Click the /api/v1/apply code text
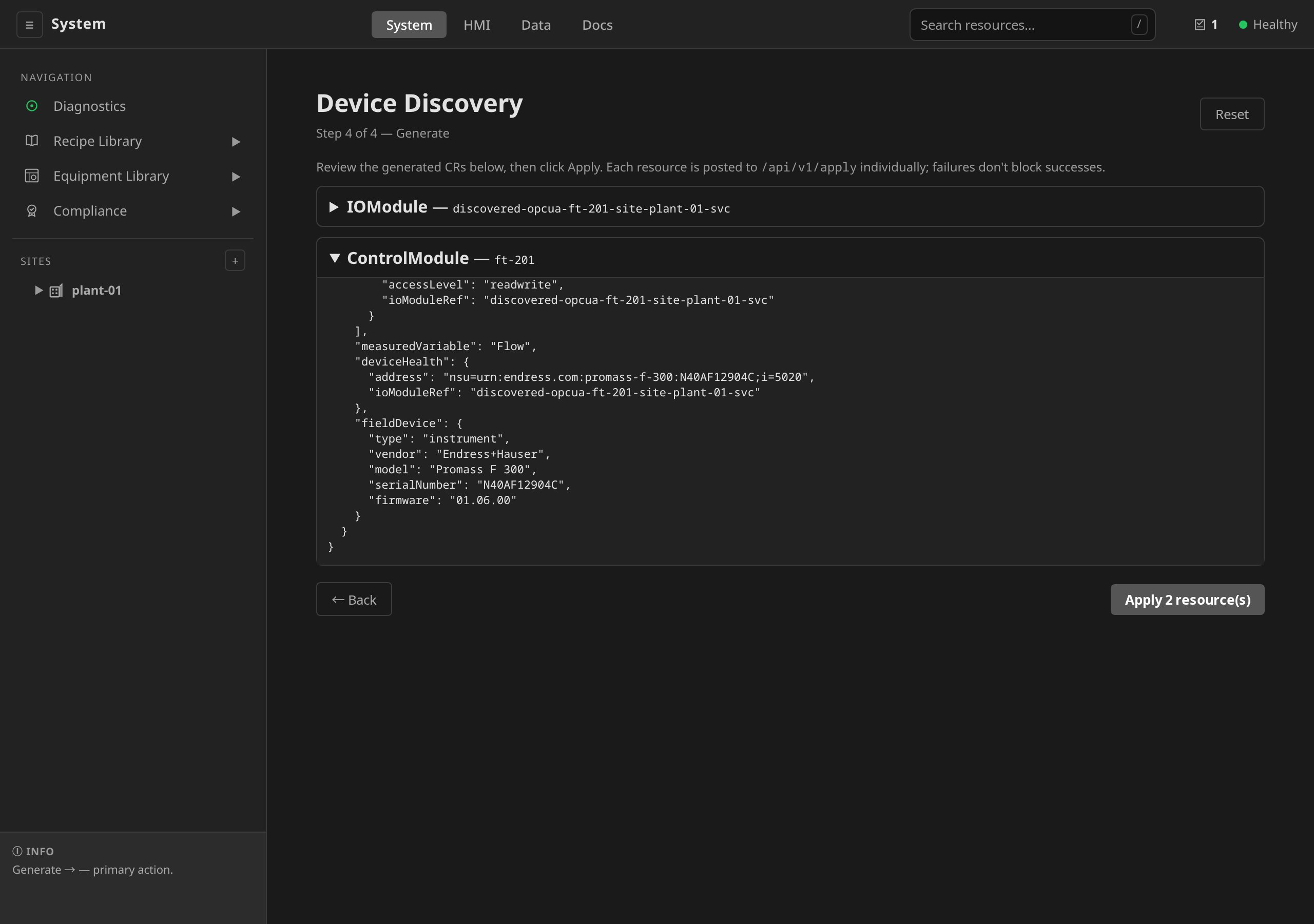 point(808,167)
